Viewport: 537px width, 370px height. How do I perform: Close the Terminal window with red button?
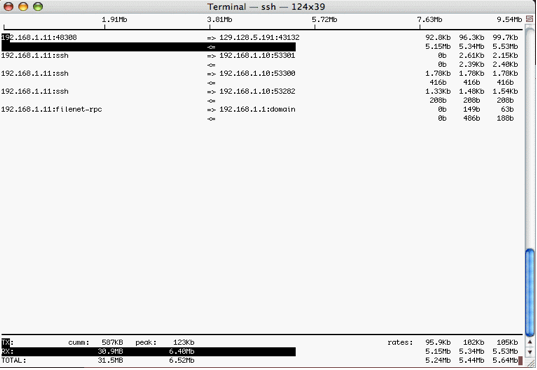coord(8,7)
